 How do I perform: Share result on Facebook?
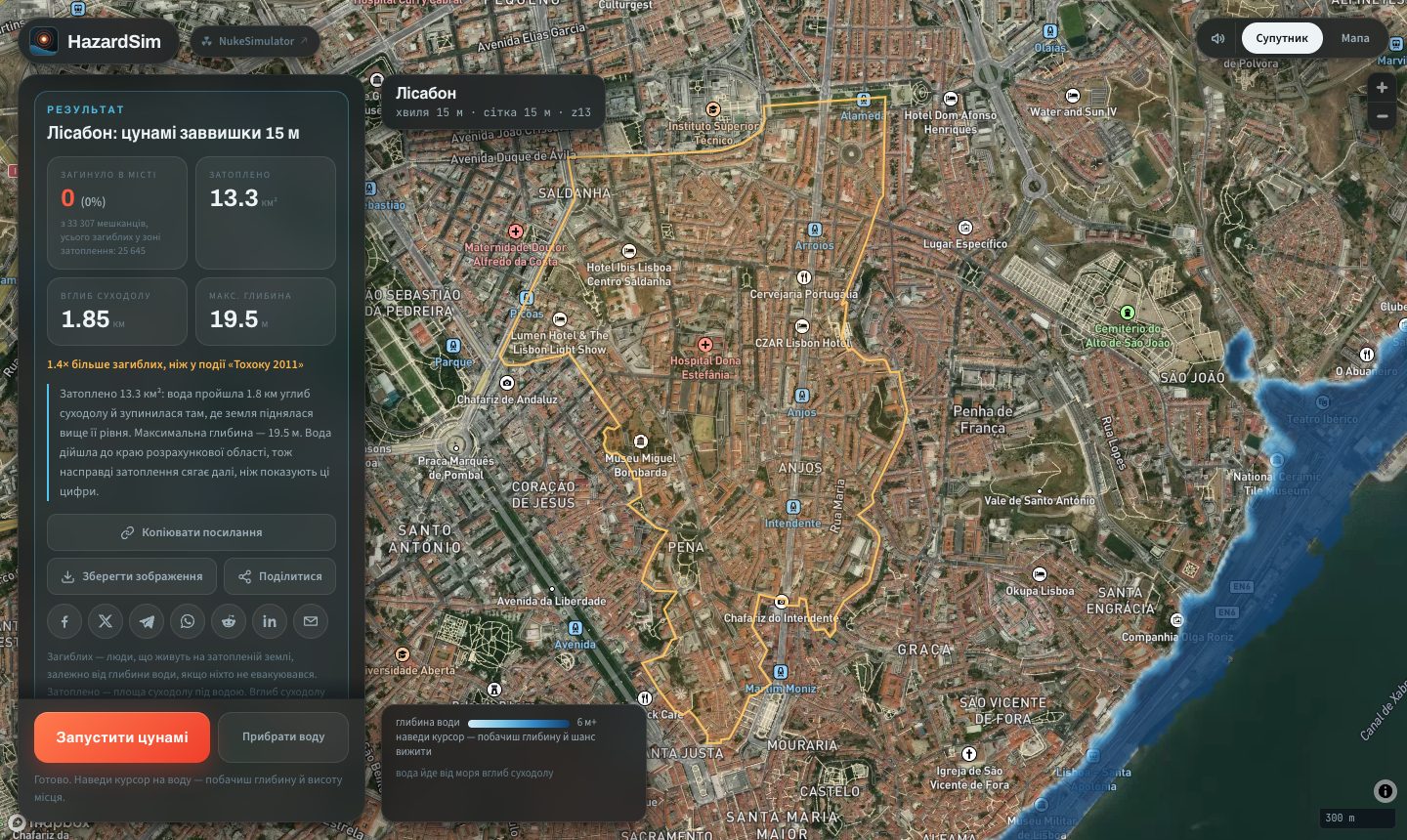64,621
